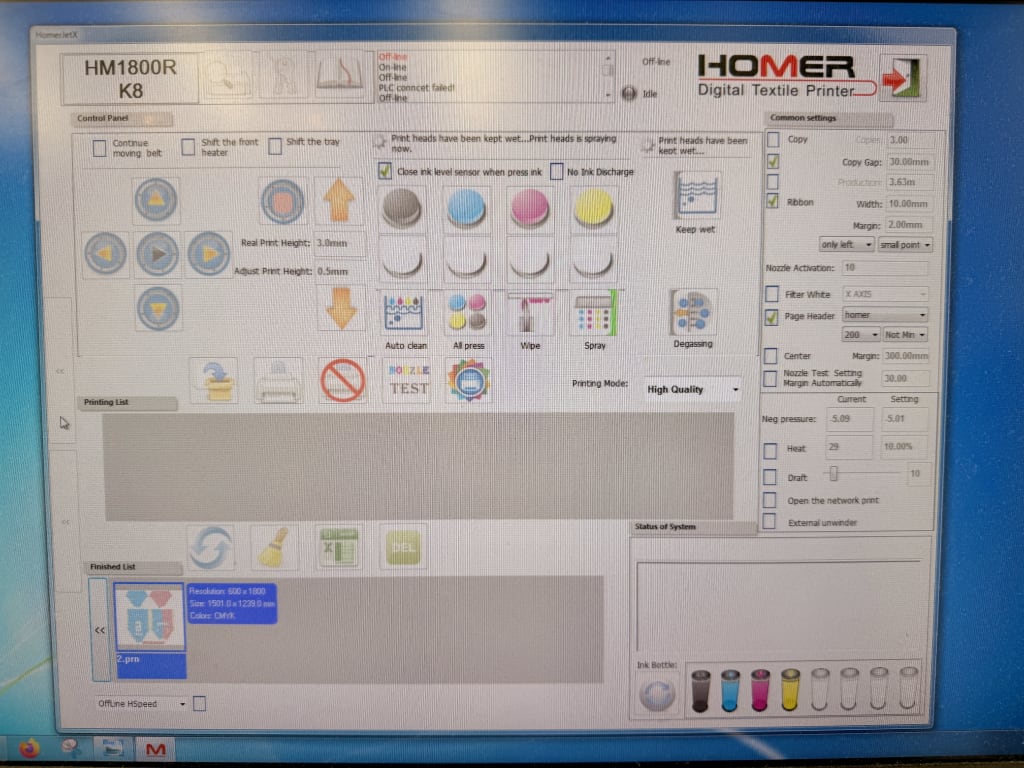Open the 'only left' ribbon dropdown

tap(846, 245)
